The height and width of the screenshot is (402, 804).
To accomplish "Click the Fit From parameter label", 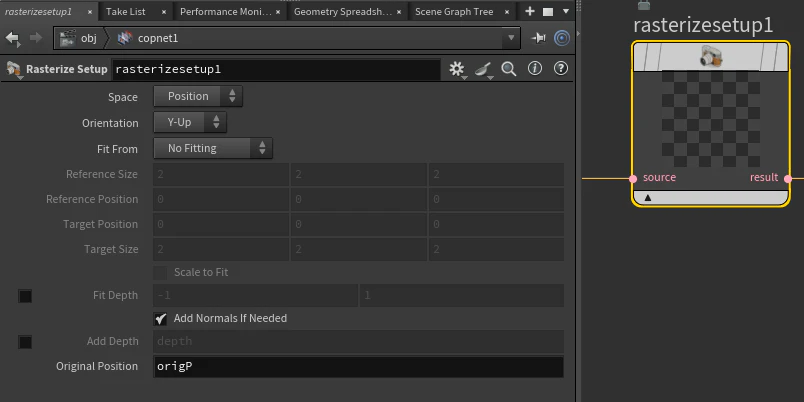I will pos(117,149).
